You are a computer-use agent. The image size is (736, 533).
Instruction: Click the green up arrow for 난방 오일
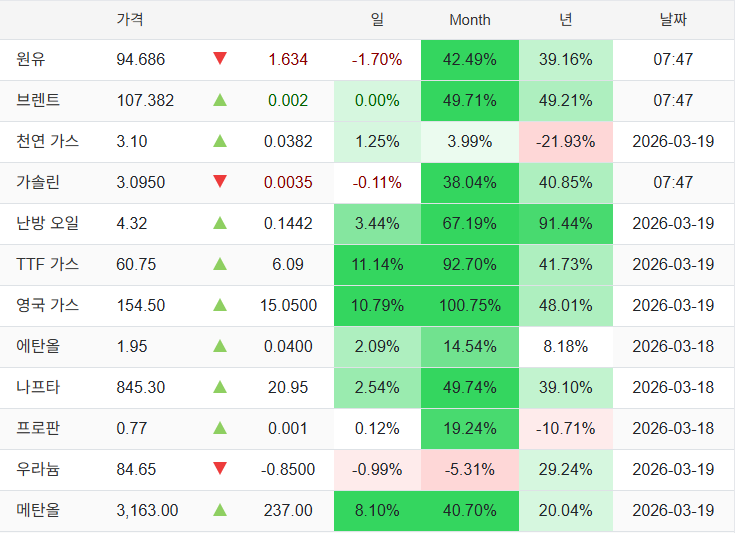pos(220,223)
